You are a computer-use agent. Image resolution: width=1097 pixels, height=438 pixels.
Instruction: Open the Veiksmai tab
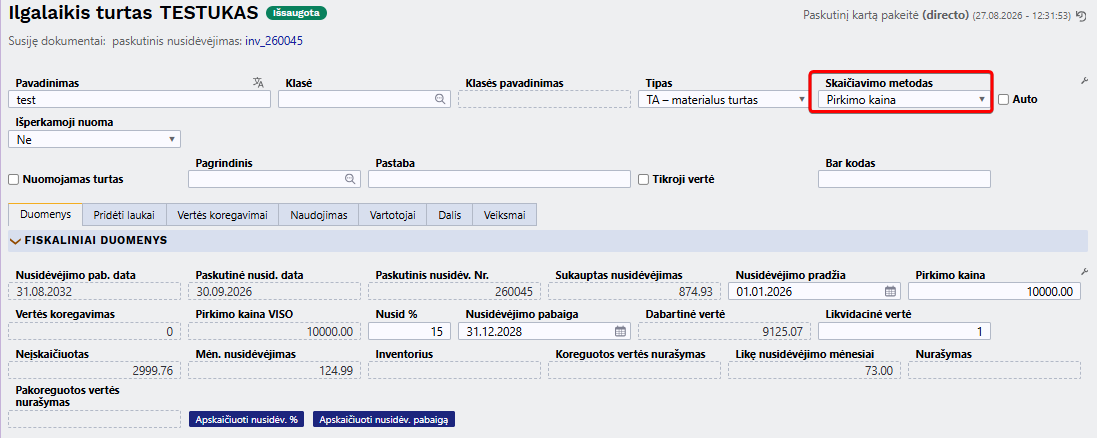tap(504, 215)
